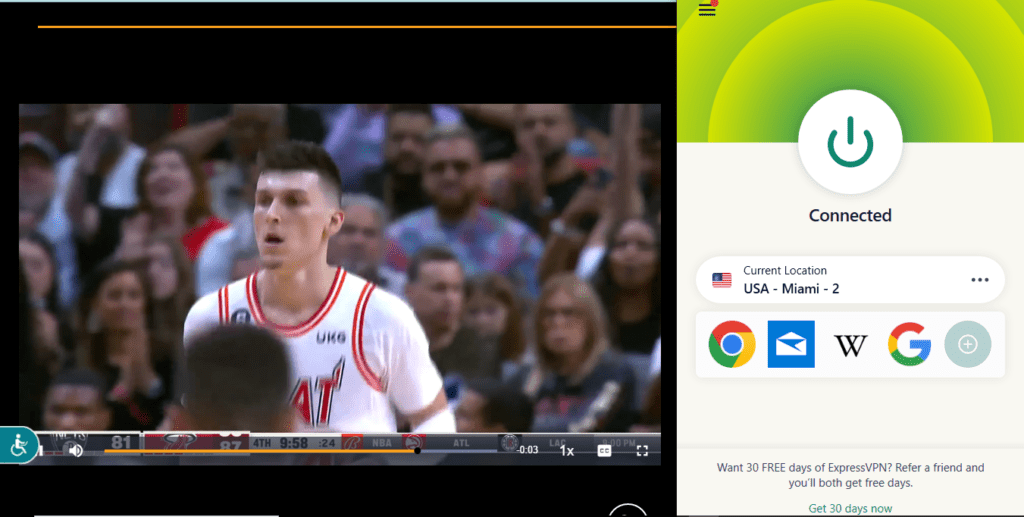Screen dimensions: 1024x517
Task: Launch the Google shortcut
Action: (909, 345)
